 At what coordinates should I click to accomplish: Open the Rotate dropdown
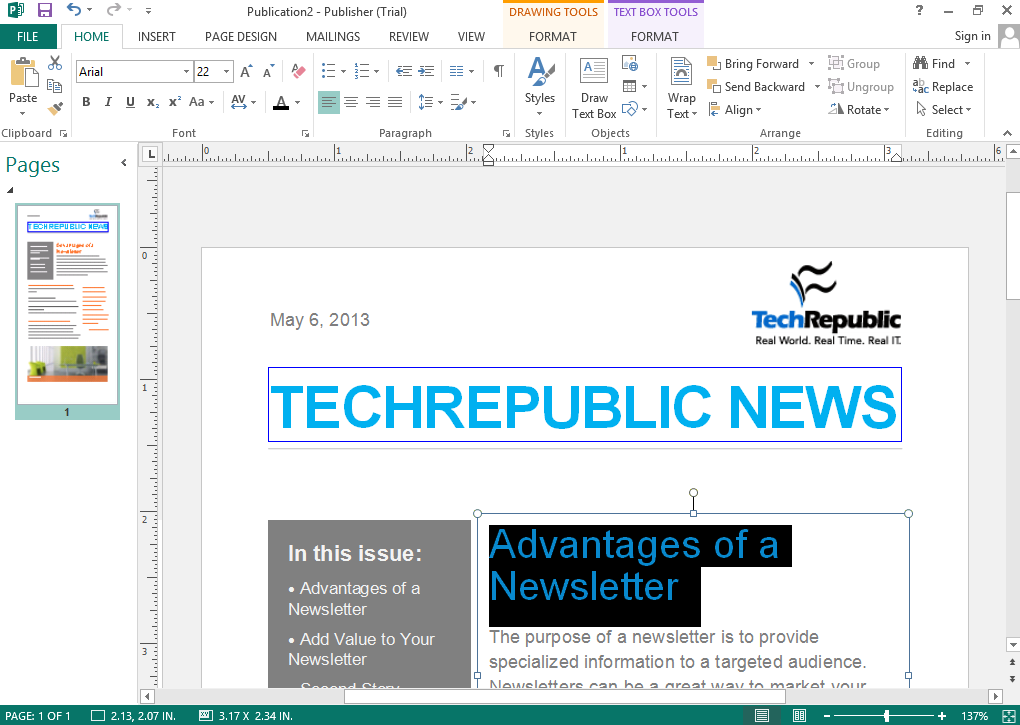pyautogui.click(x=858, y=110)
